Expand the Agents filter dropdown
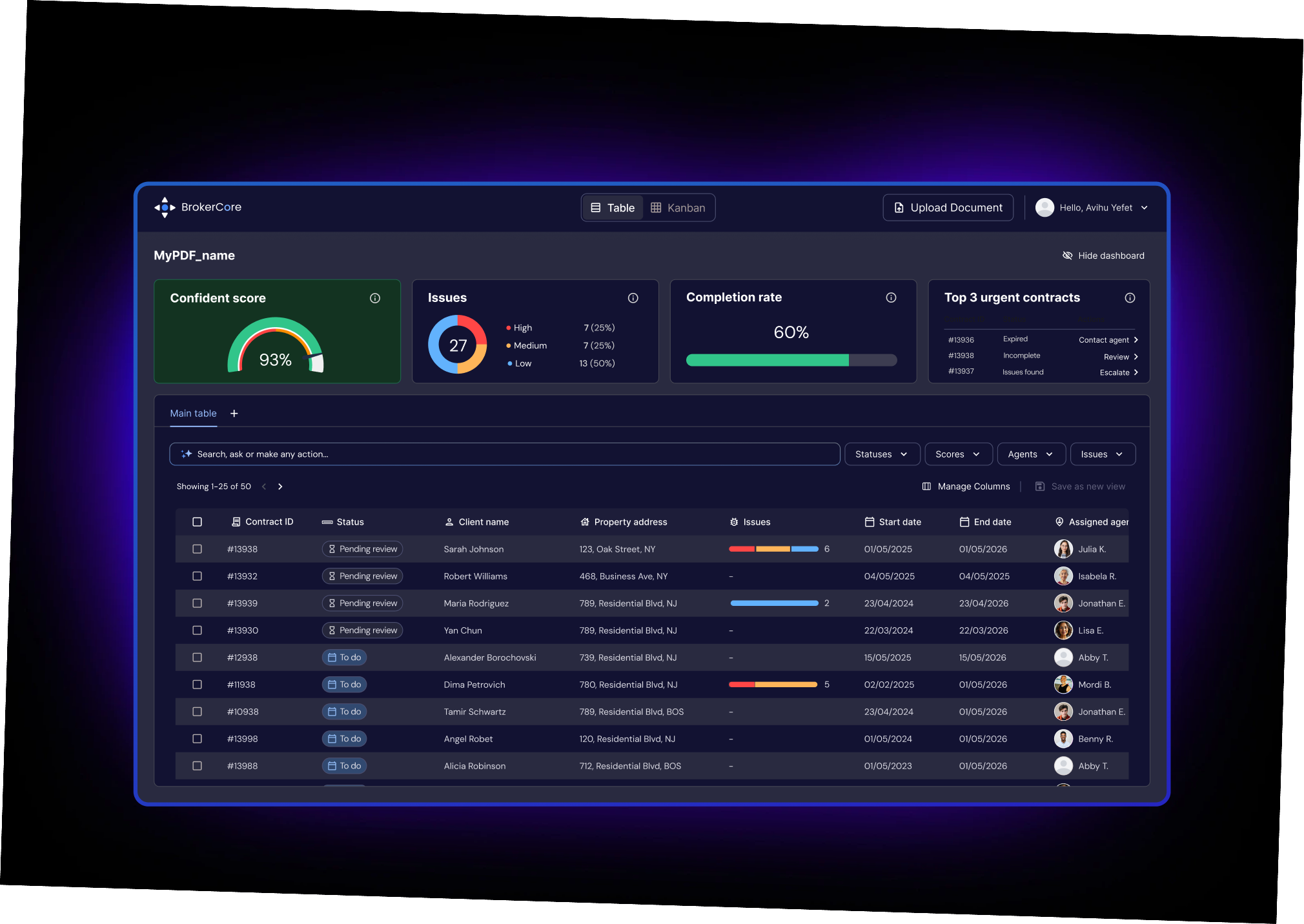Screen dimensions: 1304x924 point(1030,454)
